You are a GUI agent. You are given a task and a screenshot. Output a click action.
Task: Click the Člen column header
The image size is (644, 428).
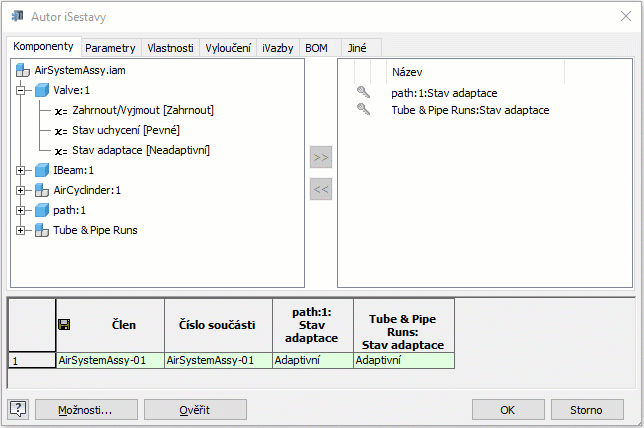tap(110, 325)
